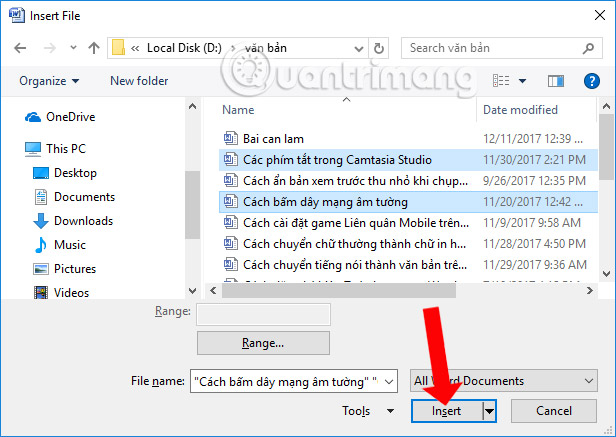The height and width of the screenshot is (437, 616).
Task: Select Cách bấm dây mạng âm tường file
Action: (x=408, y=202)
